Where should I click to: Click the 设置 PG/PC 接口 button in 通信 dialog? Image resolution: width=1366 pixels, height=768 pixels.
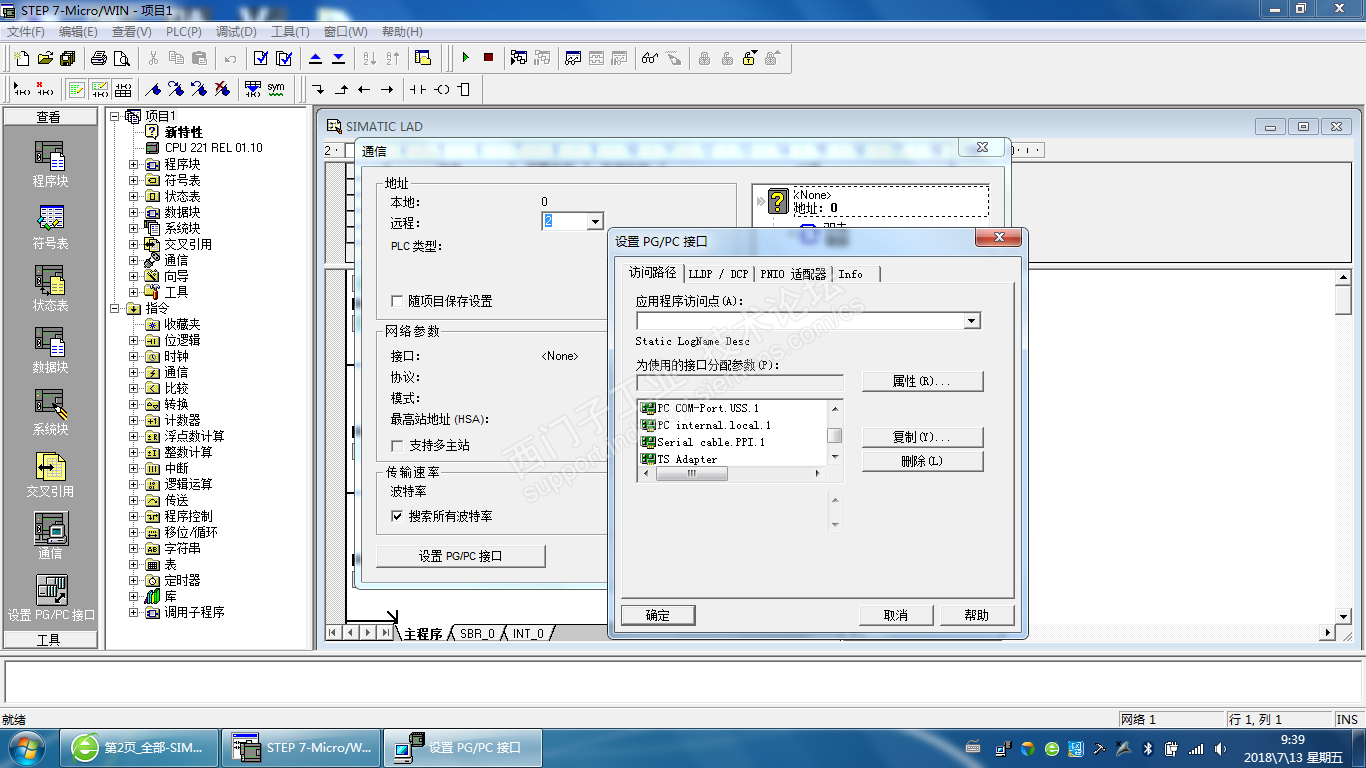[461, 556]
